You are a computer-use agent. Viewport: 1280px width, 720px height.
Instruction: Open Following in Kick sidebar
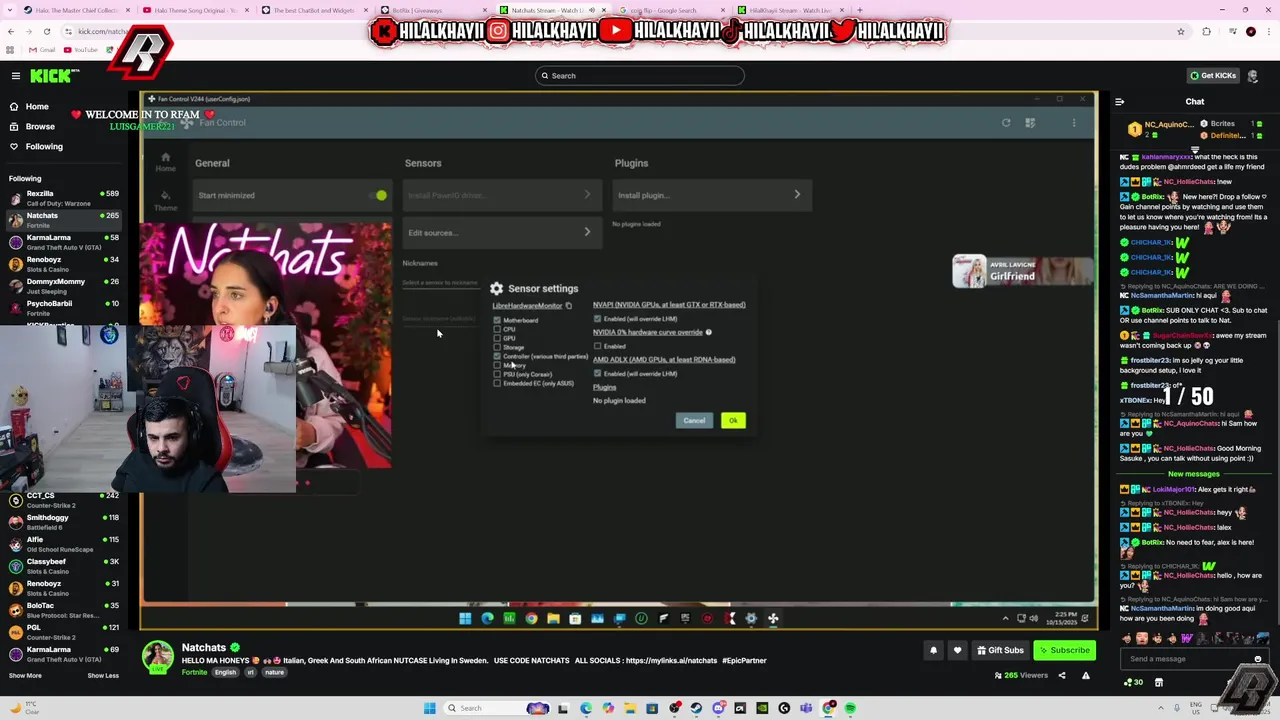[x=44, y=146]
